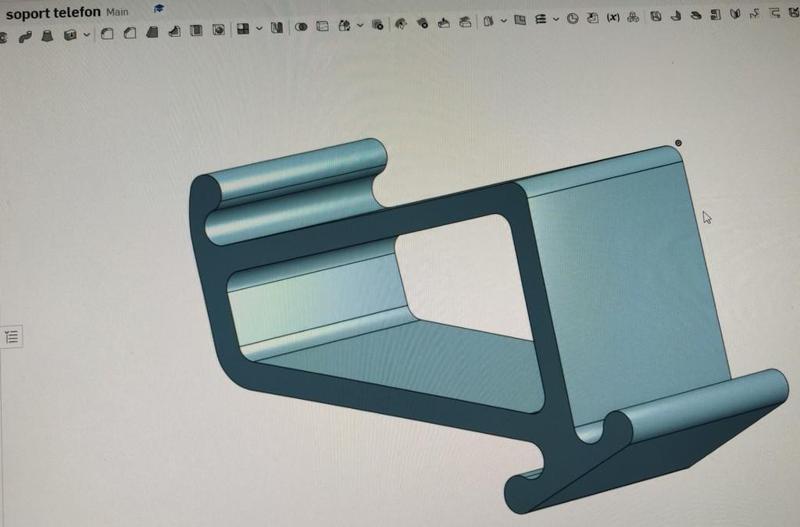This screenshot has width=800, height=527.
Task: Select the Composite part tool
Action: (x=633, y=17)
